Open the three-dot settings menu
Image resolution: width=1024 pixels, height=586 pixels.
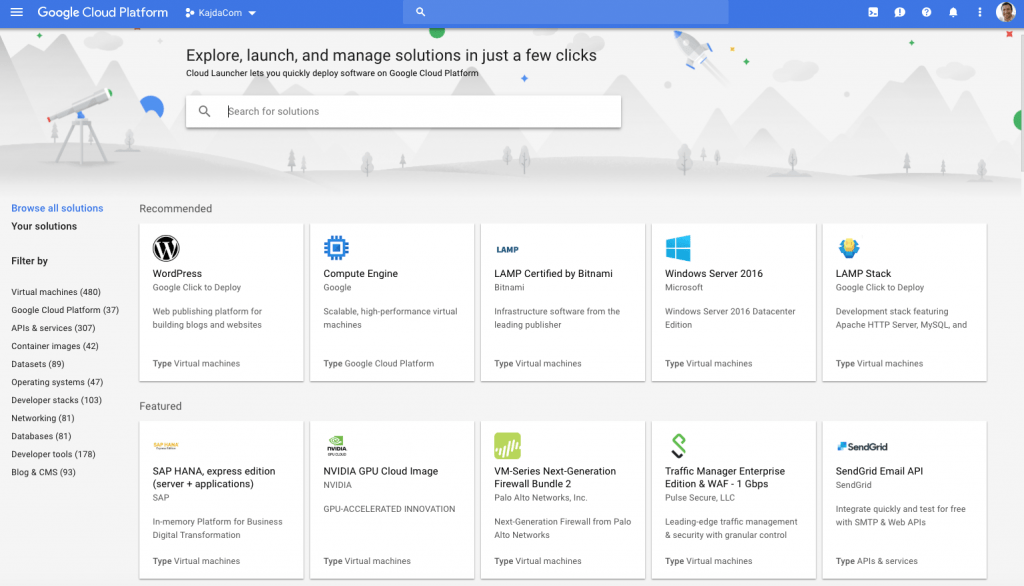point(980,12)
